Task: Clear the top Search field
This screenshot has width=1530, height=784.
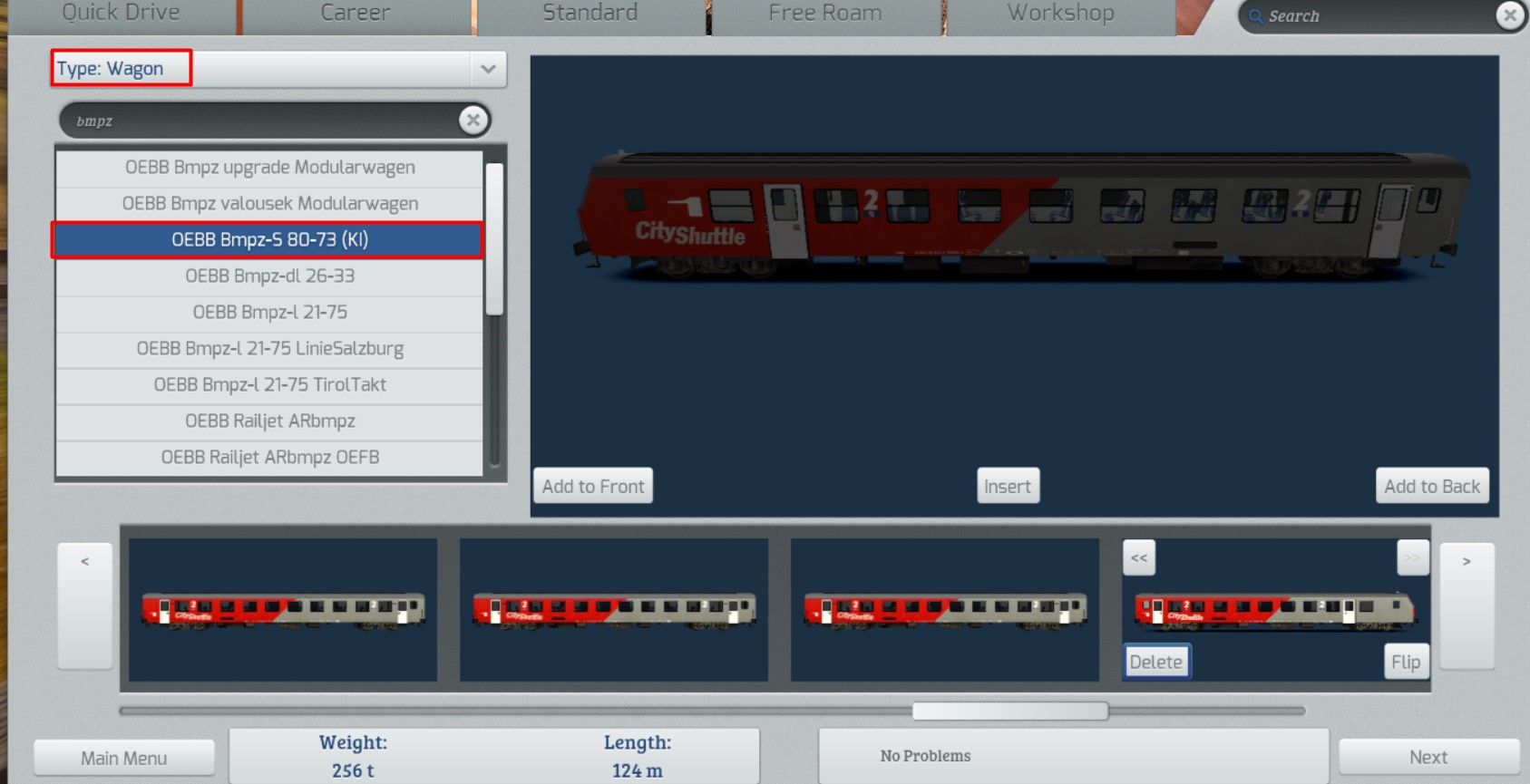Action: tap(1509, 15)
